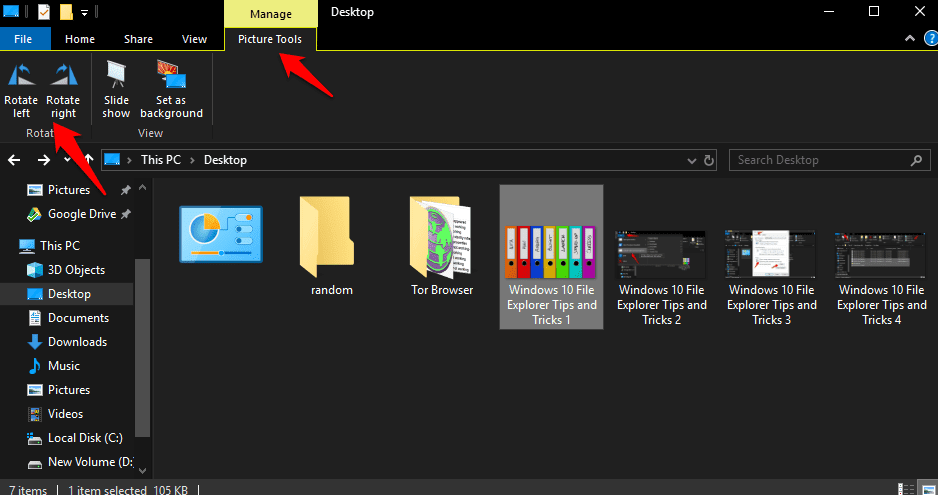Click Quick Access Toolbar properties icon
Screen dimensions: 938x495
(44, 11)
